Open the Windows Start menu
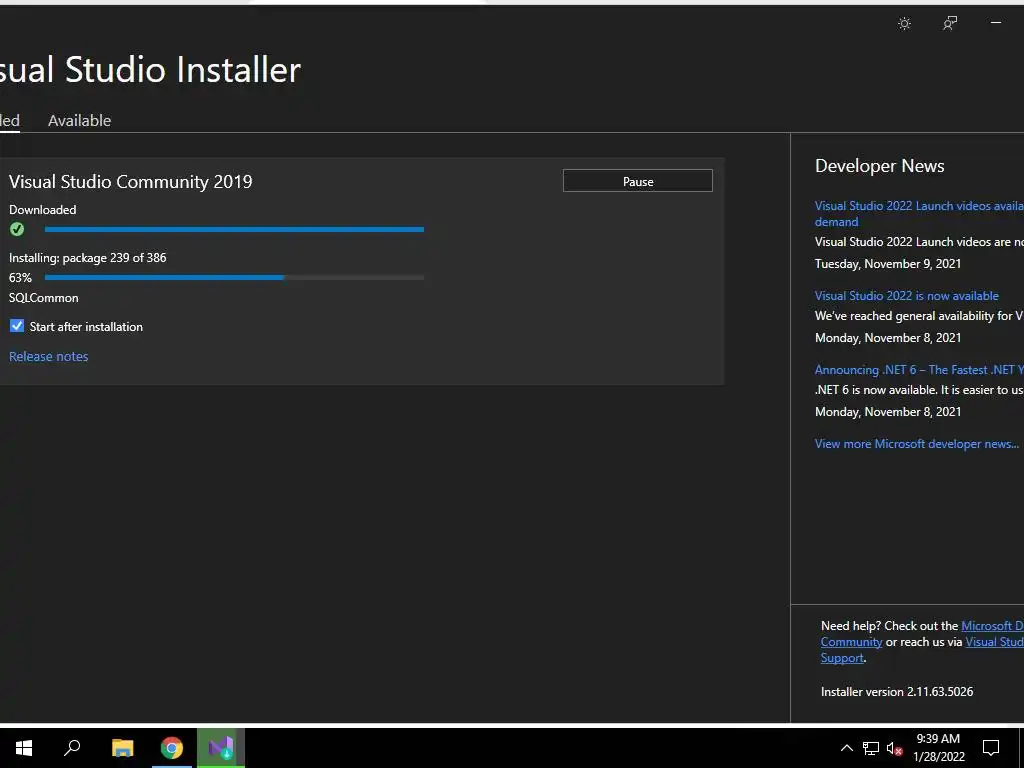 (24, 747)
